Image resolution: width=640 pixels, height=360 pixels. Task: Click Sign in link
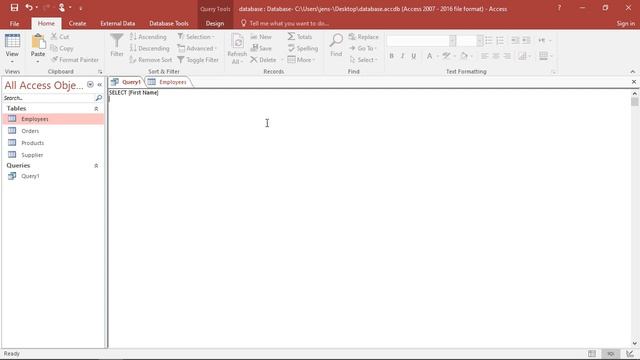(626, 24)
